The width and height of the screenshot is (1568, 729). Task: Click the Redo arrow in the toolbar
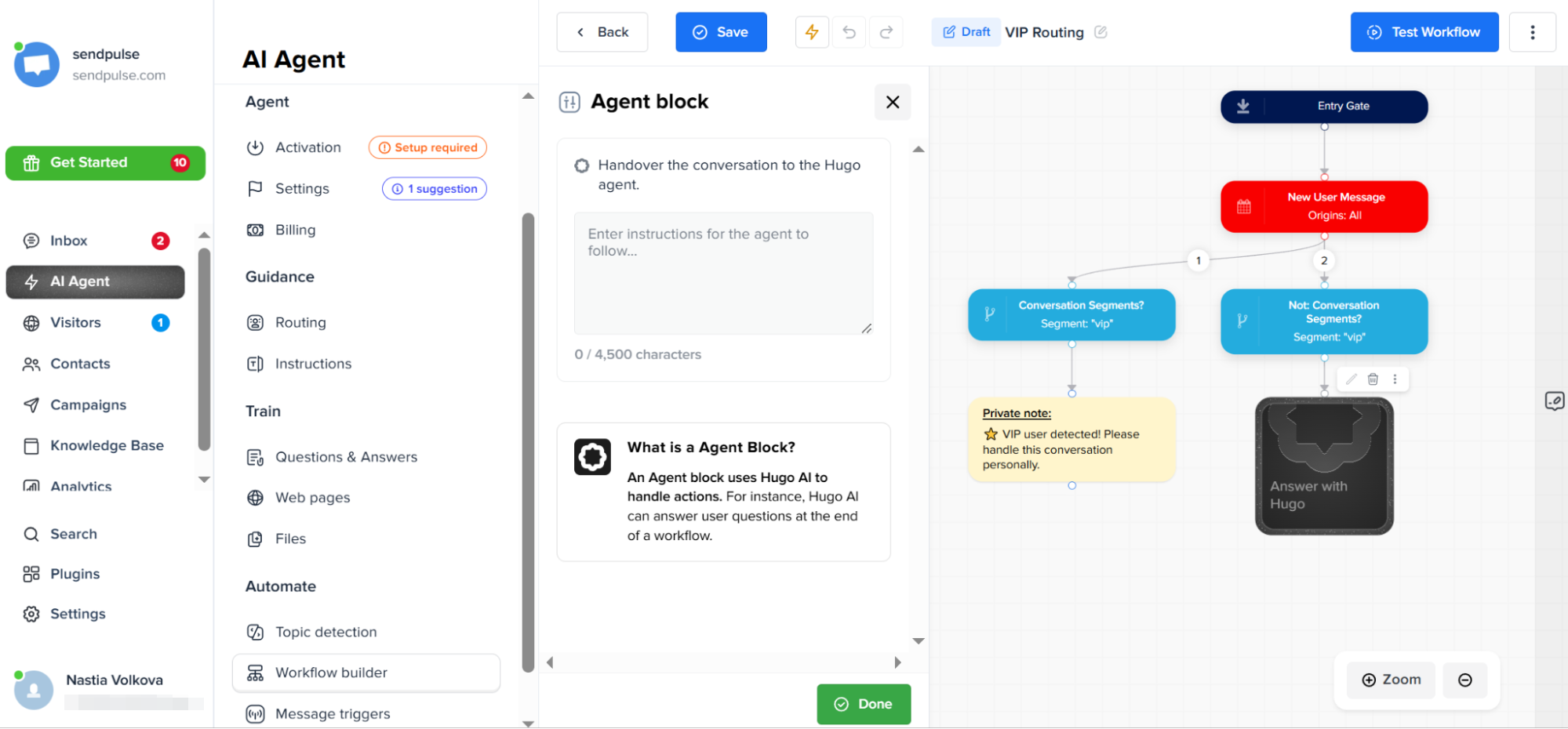point(886,31)
